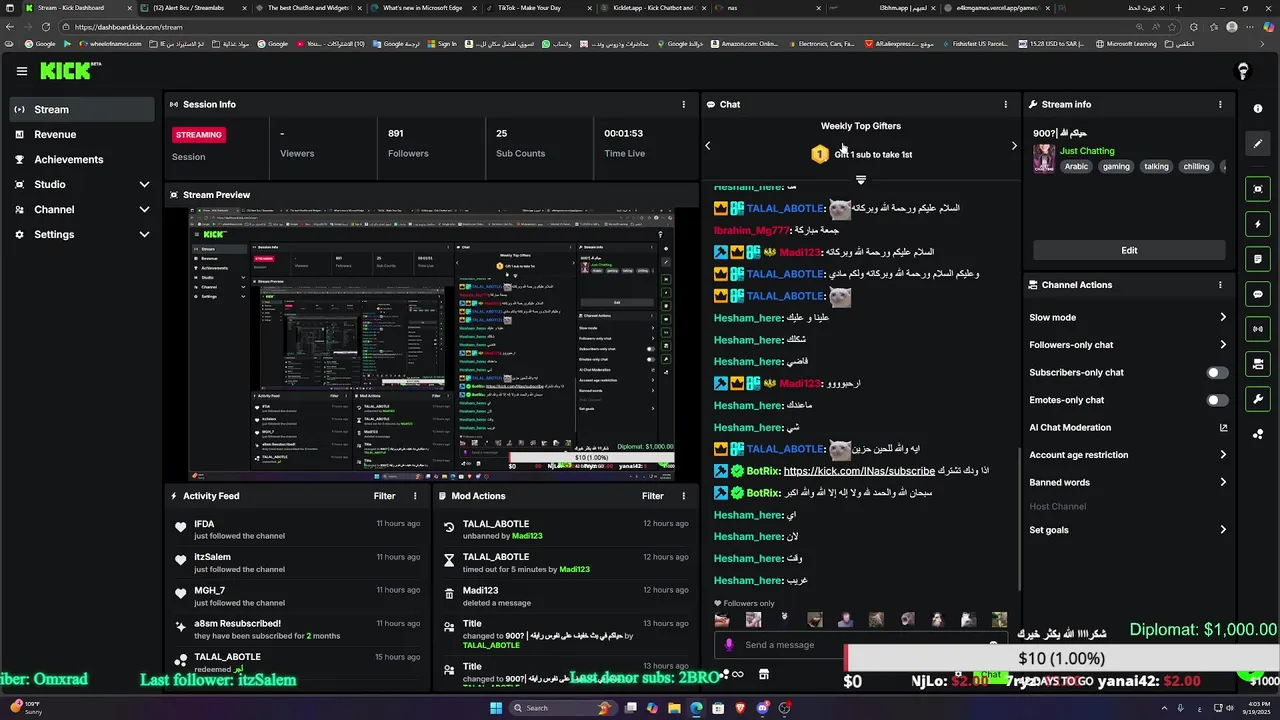The height and width of the screenshot is (720, 1280).
Task: Open Activity Feed three-dot options
Action: (415, 496)
